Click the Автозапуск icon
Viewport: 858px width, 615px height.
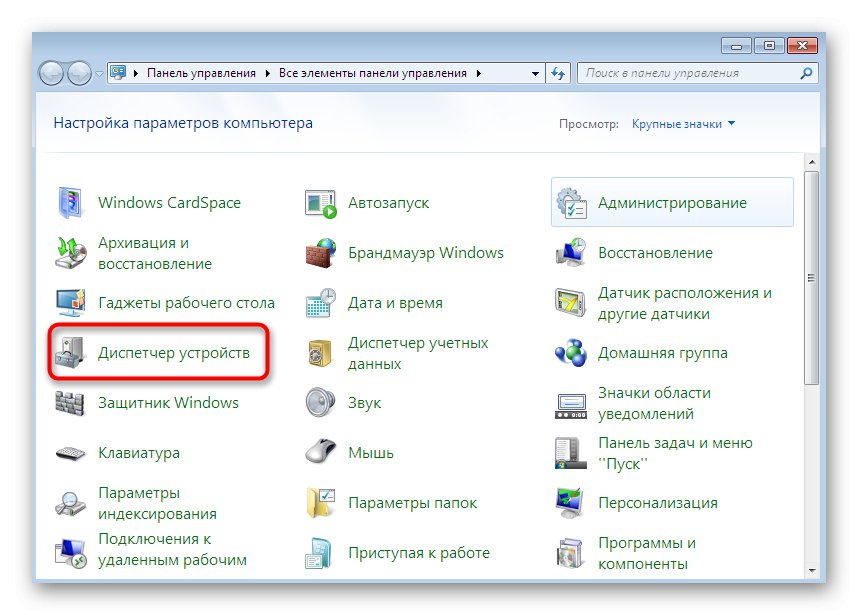[x=321, y=204]
